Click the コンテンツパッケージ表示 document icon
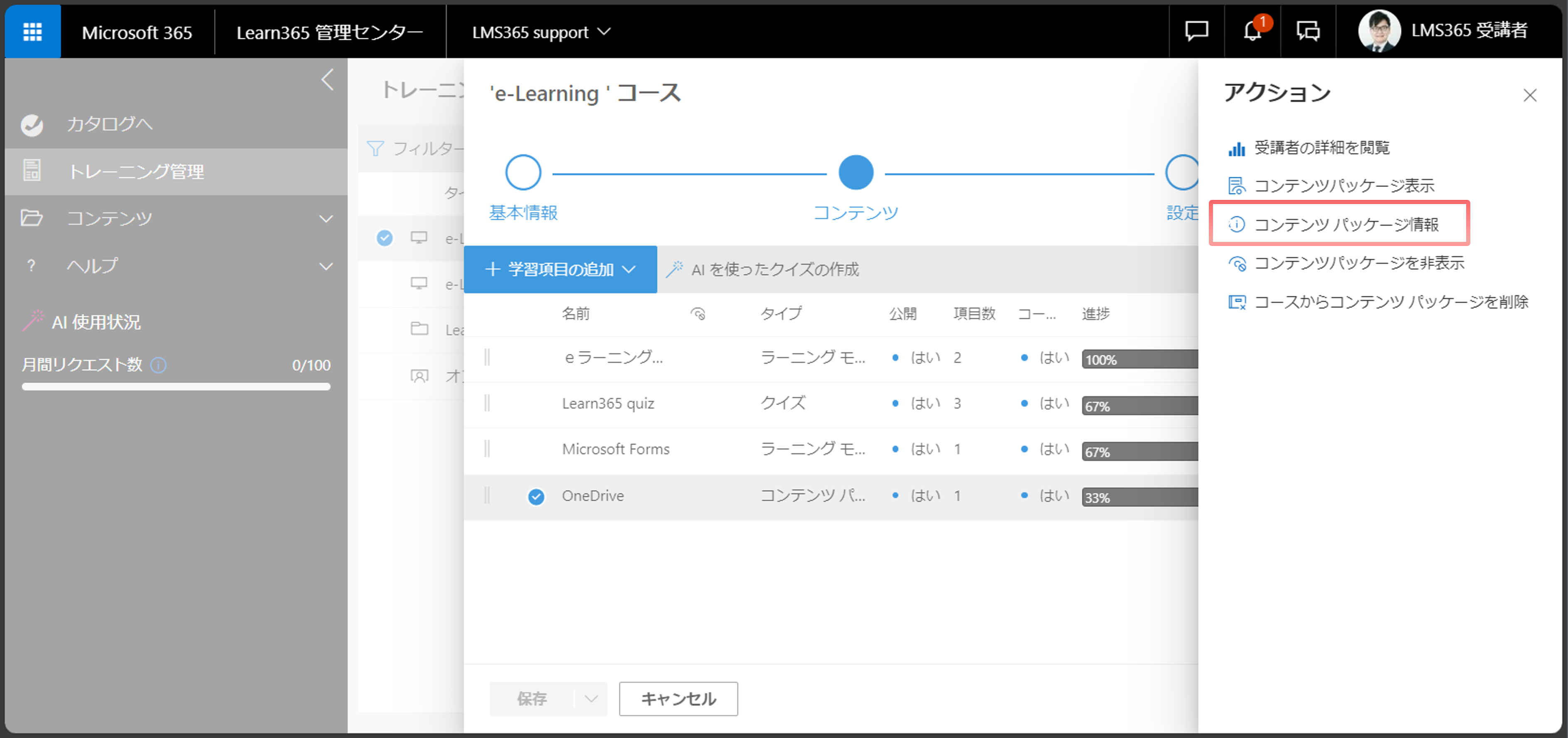1568x738 pixels. [x=1236, y=186]
